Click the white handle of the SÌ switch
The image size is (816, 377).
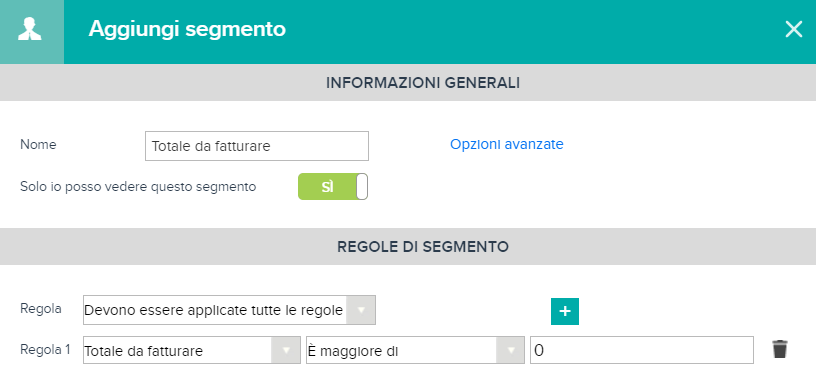362,187
